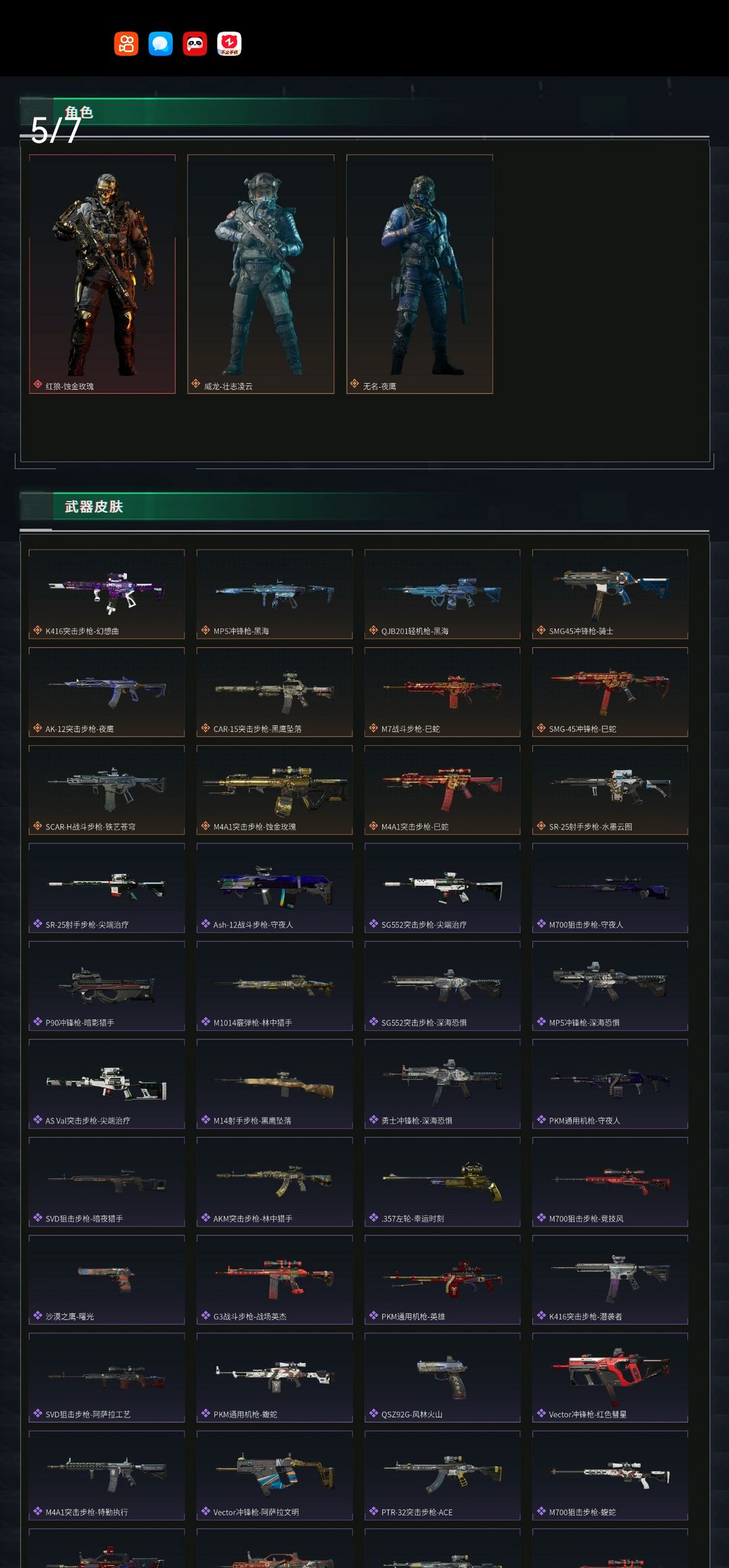Open the blue chat bubble messages icon
The image size is (729, 1568).
161,44
